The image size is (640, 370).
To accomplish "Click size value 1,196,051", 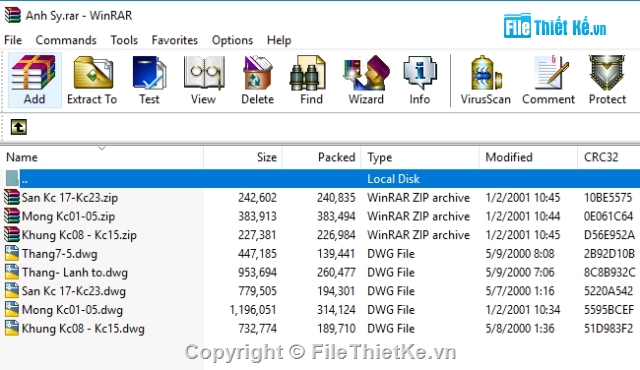I will tap(253, 310).
